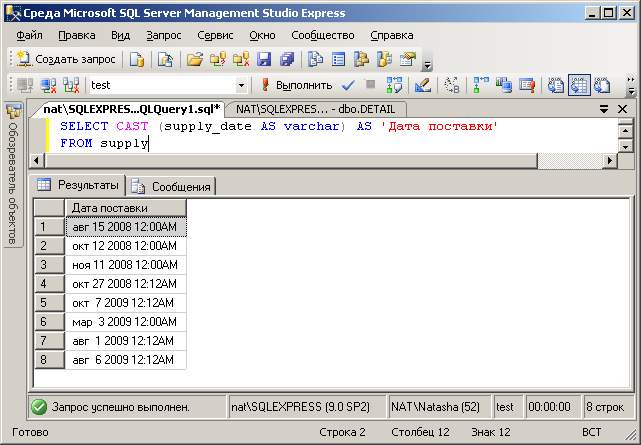Image resolution: width=641 pixels, height=445 pixels.
Task: Save the query with the floppy disk icon
Action: (x=264, y=60)
